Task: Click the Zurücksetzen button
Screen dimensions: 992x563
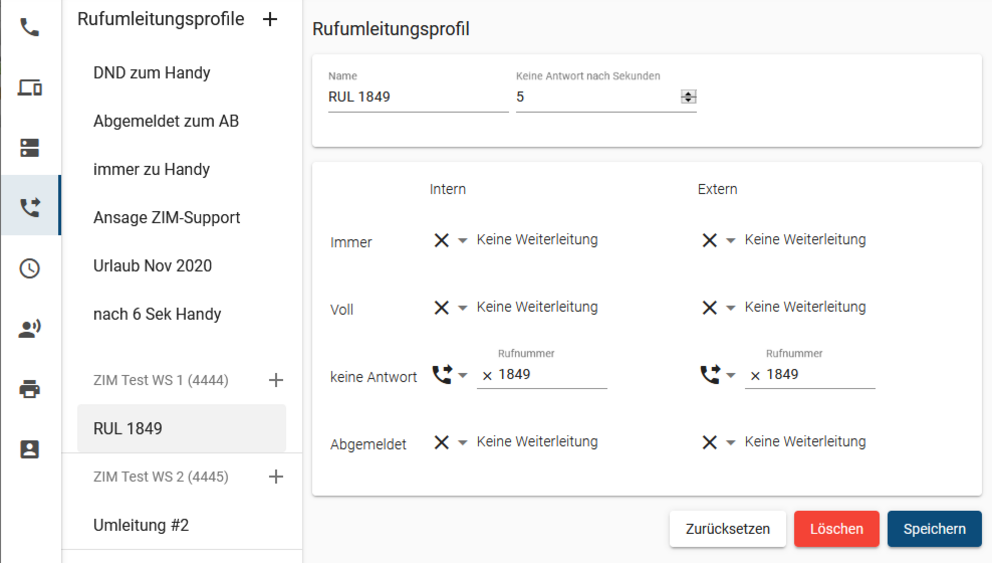Action: pos(728,529)
